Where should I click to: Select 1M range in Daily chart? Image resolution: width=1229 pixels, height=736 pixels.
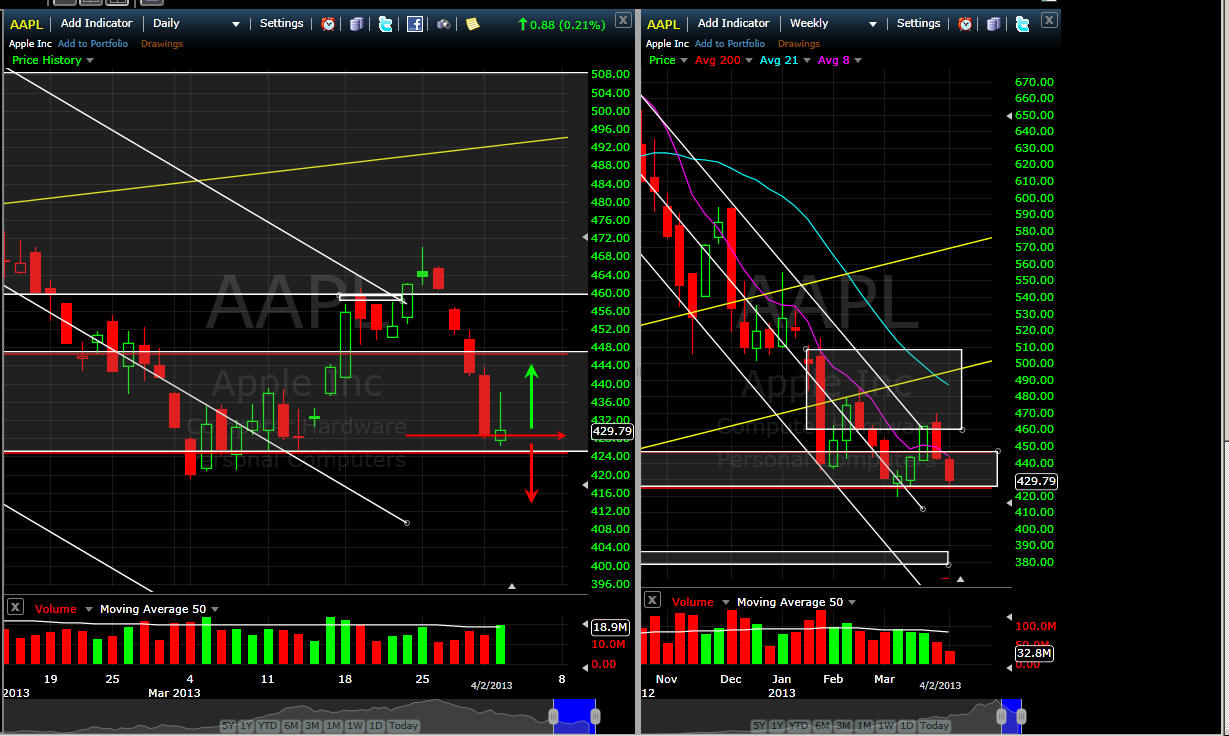(333, 726)
